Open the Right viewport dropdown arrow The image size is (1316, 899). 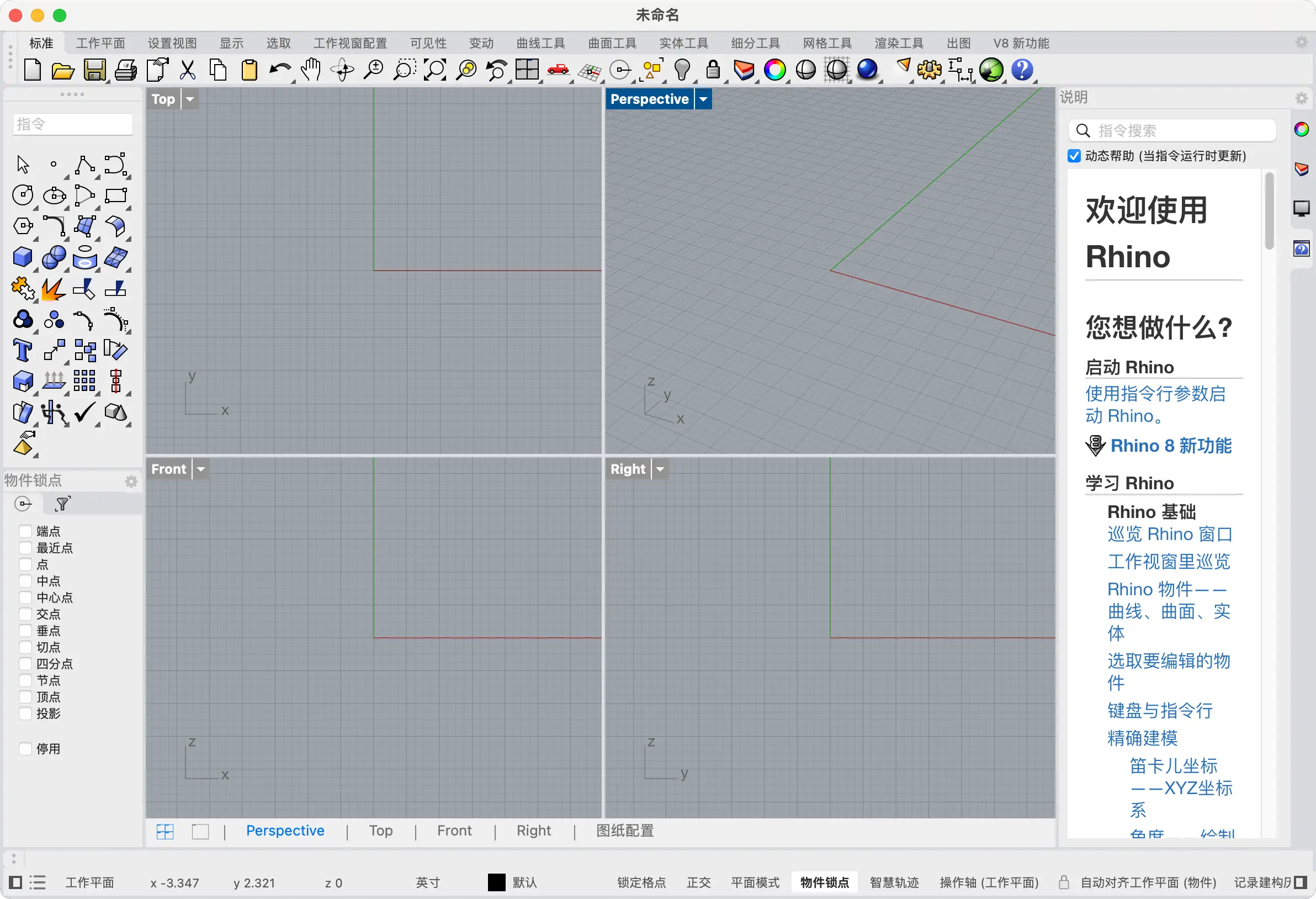pyautogui.click(x=660, y=469)
